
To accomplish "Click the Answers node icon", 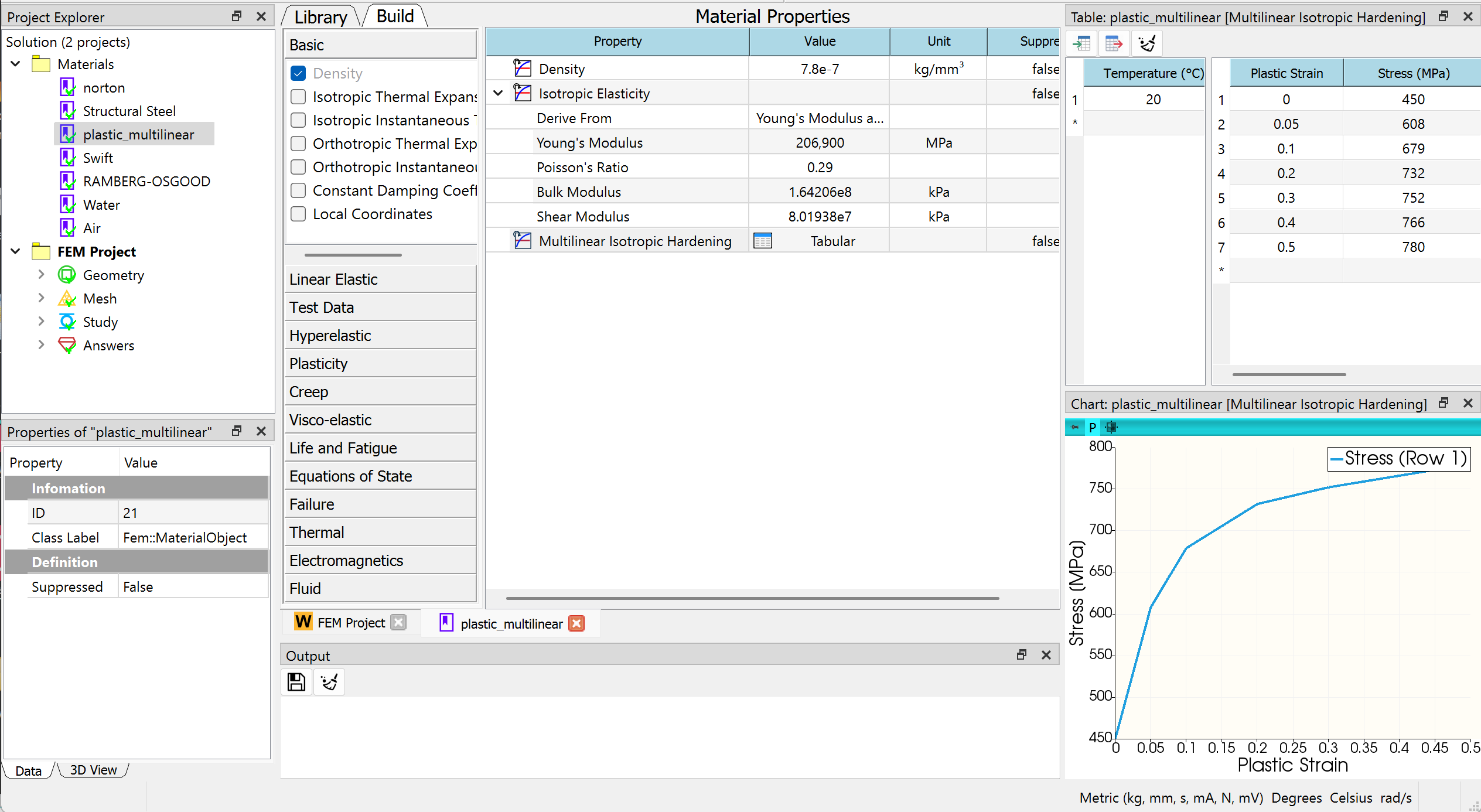I will click(x=67, y=345).
